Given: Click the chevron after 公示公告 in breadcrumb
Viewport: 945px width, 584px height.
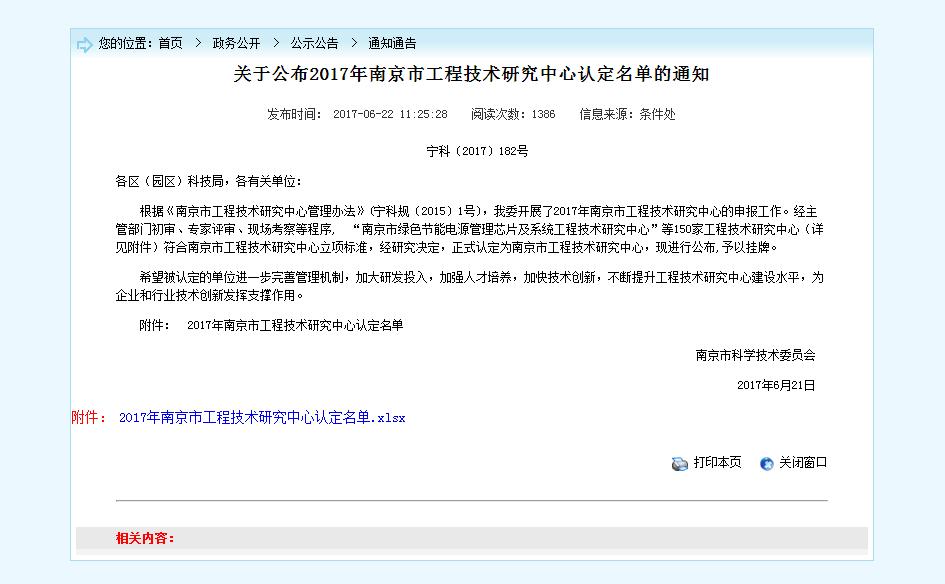Looking at the screenshot, I should pyautogui.click(x=353, y=43).
